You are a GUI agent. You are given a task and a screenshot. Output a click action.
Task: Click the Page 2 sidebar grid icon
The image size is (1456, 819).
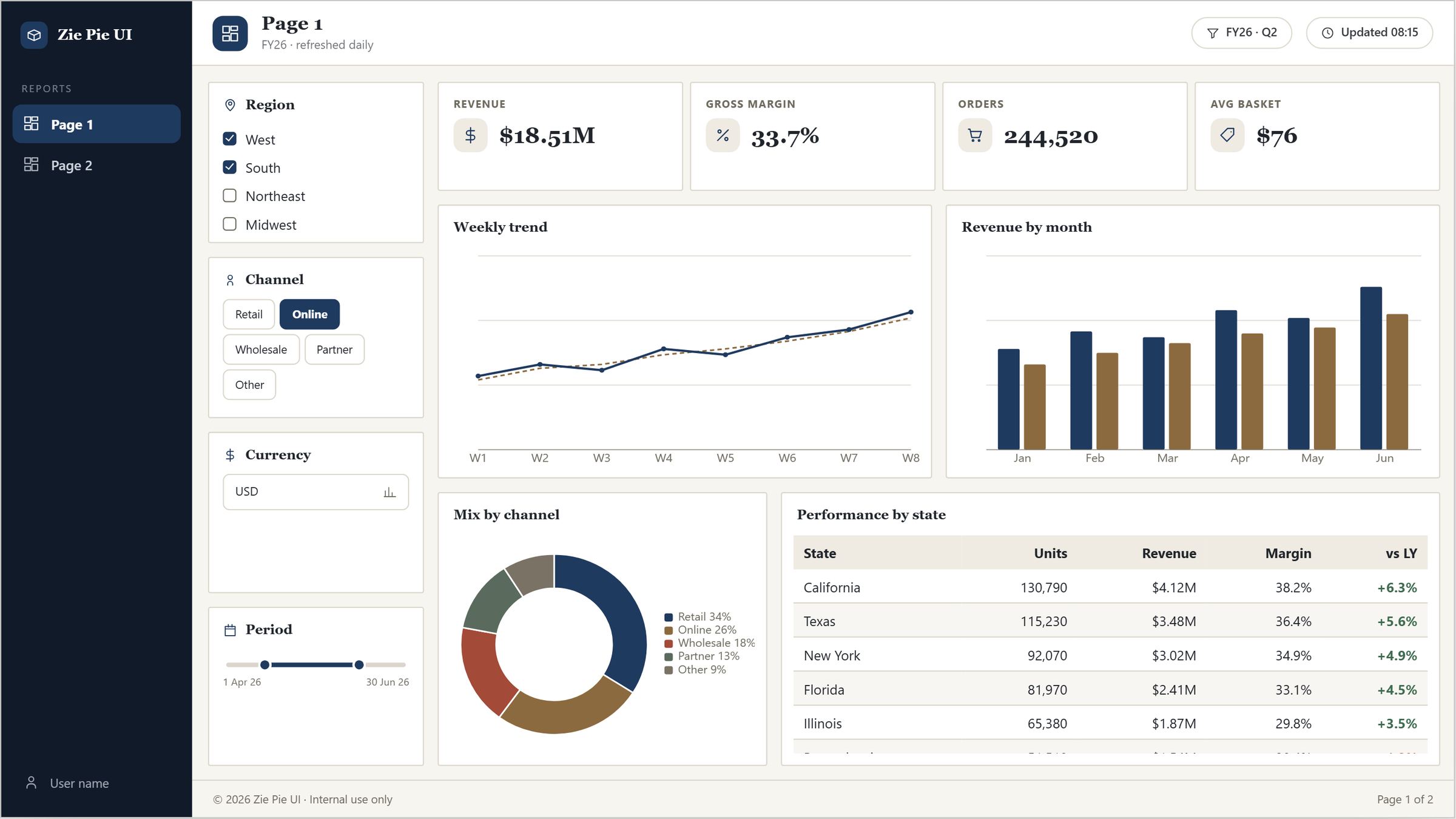pyautogui.click(x=31, y=164)
